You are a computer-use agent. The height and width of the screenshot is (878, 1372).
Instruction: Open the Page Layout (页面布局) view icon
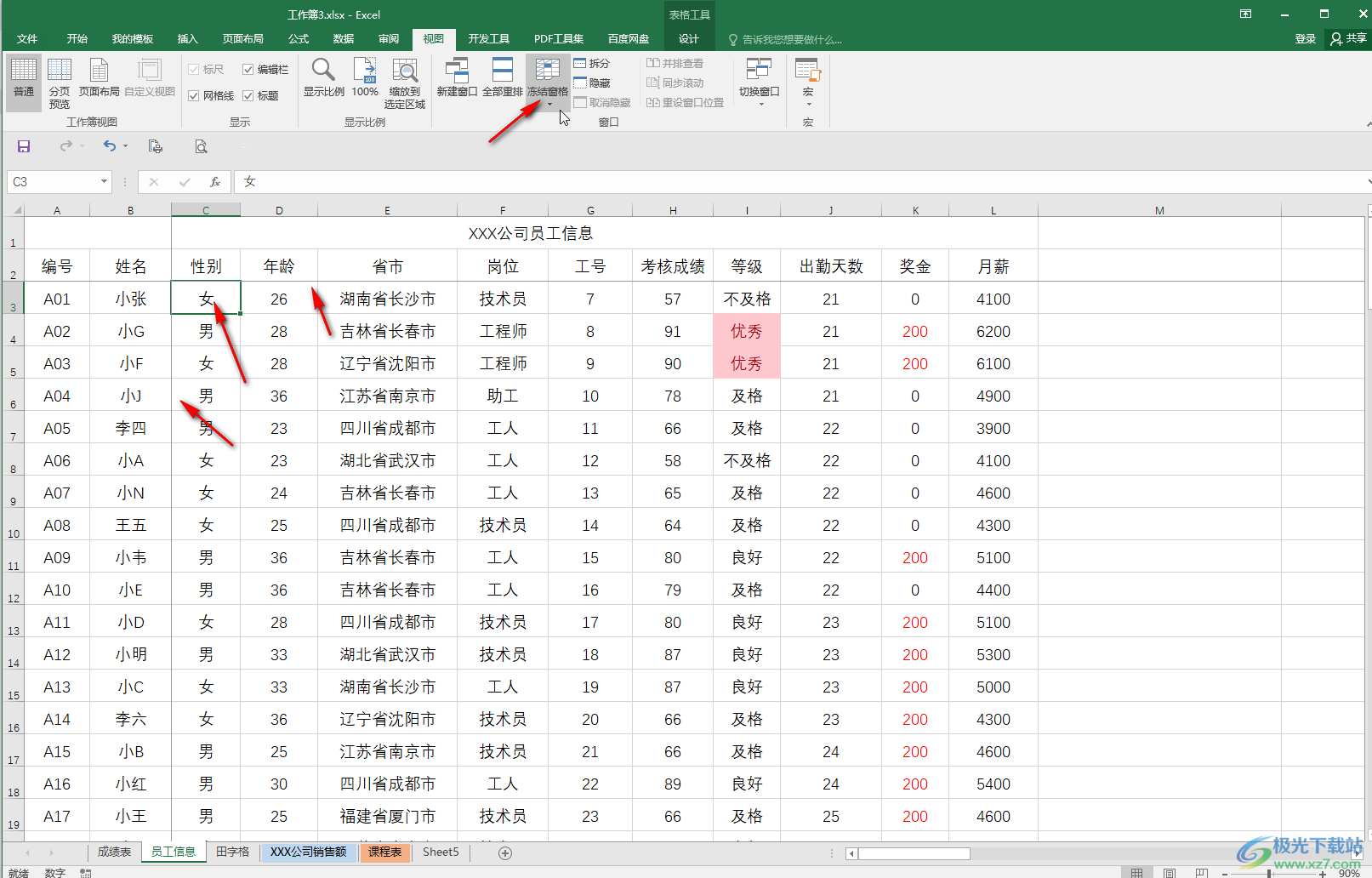tap(99, 77)
